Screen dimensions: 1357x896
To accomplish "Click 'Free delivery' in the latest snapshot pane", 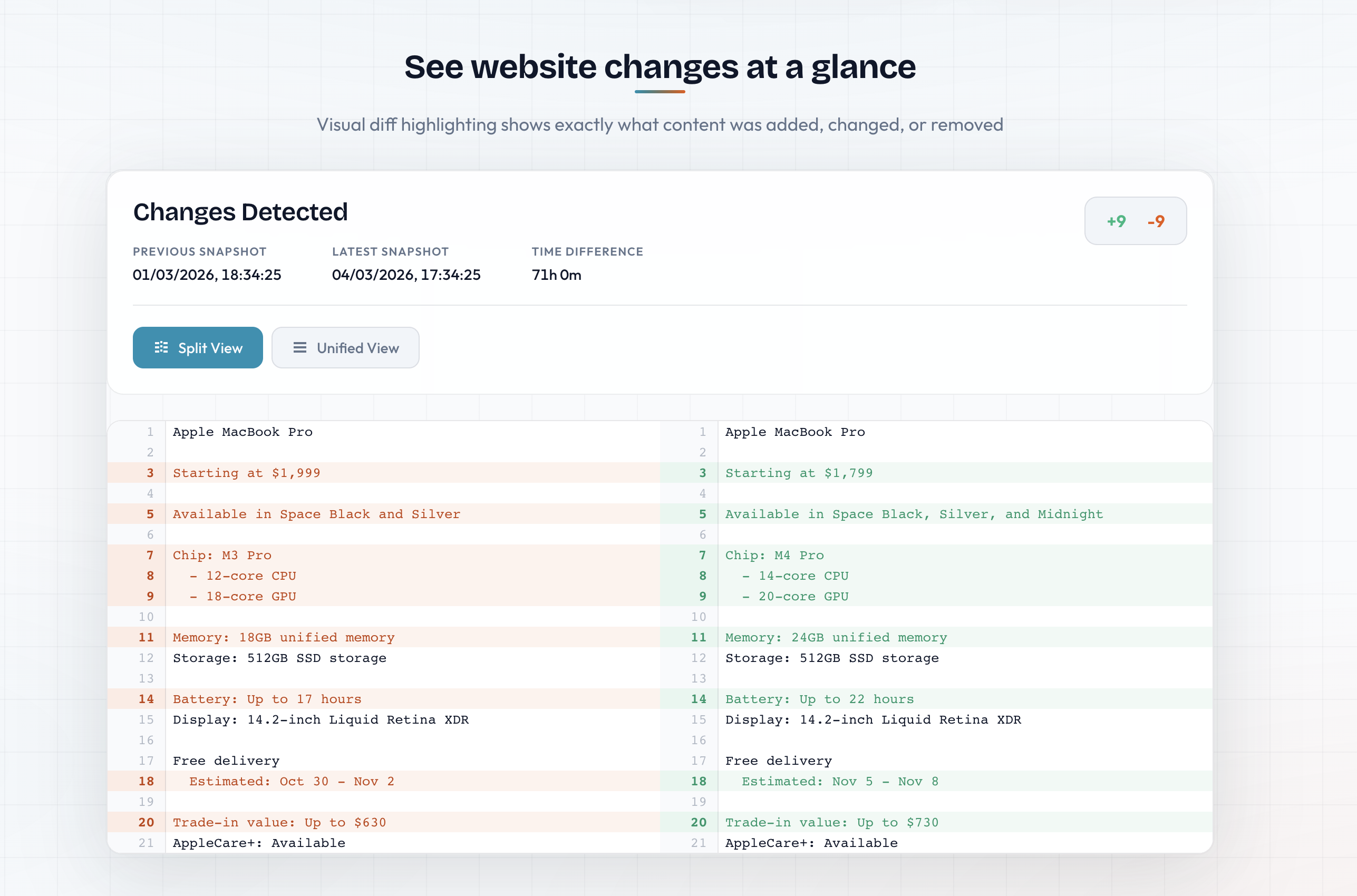I will pyautogui.click(x=779, y=761).
